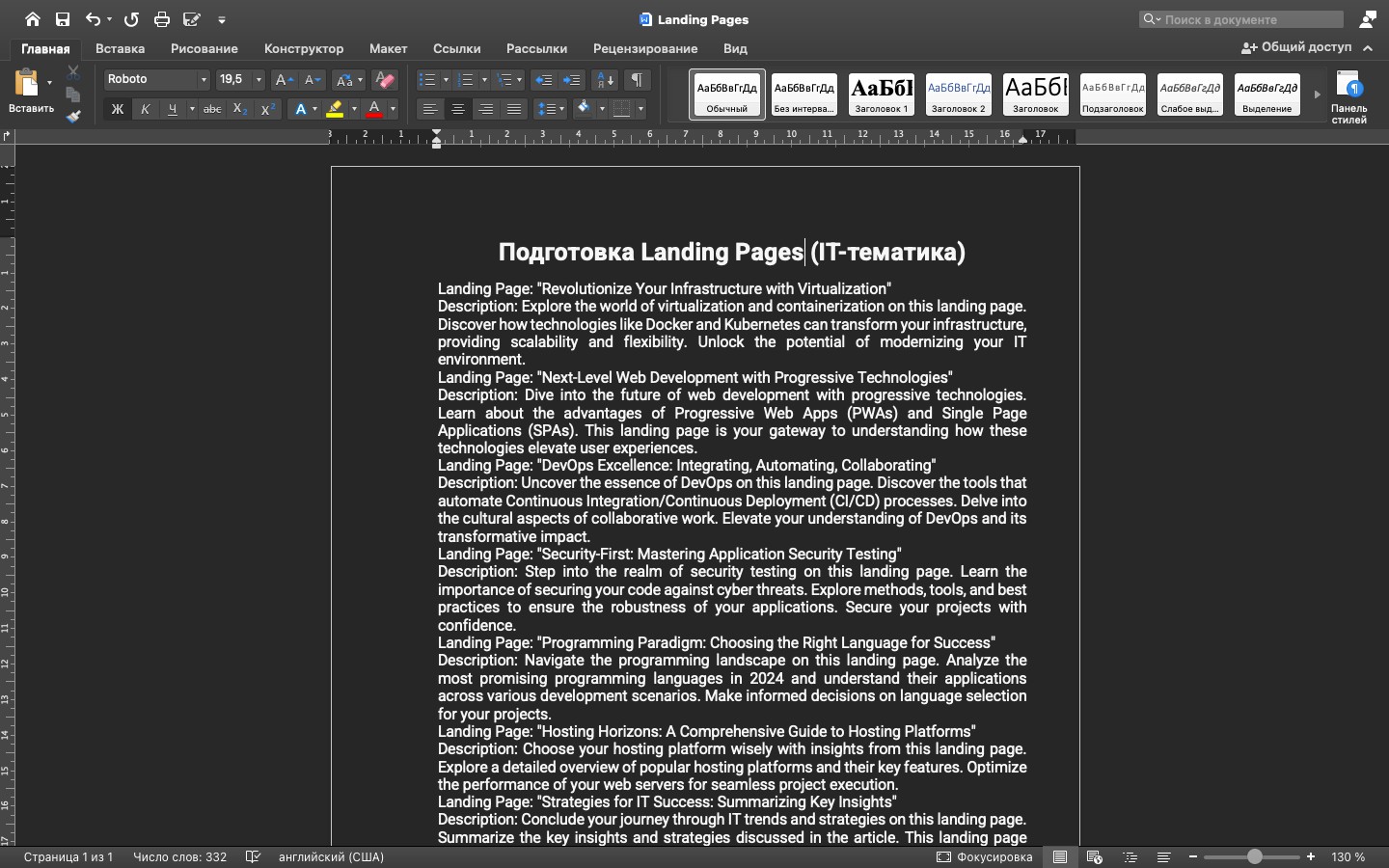1389x868 pixels.
Task: Justify paragraph text
Action: point(514,109)
